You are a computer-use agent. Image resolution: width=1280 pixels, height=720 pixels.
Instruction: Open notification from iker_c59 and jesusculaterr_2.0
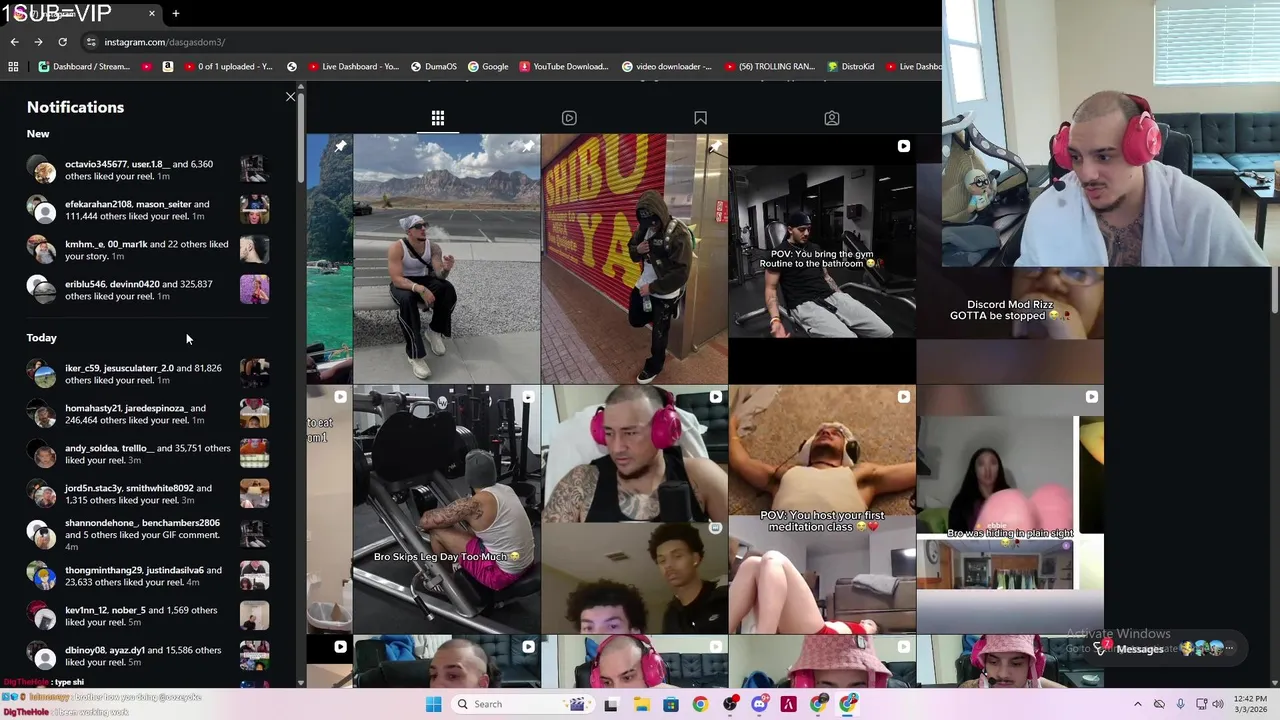click(x=148, y=374)
